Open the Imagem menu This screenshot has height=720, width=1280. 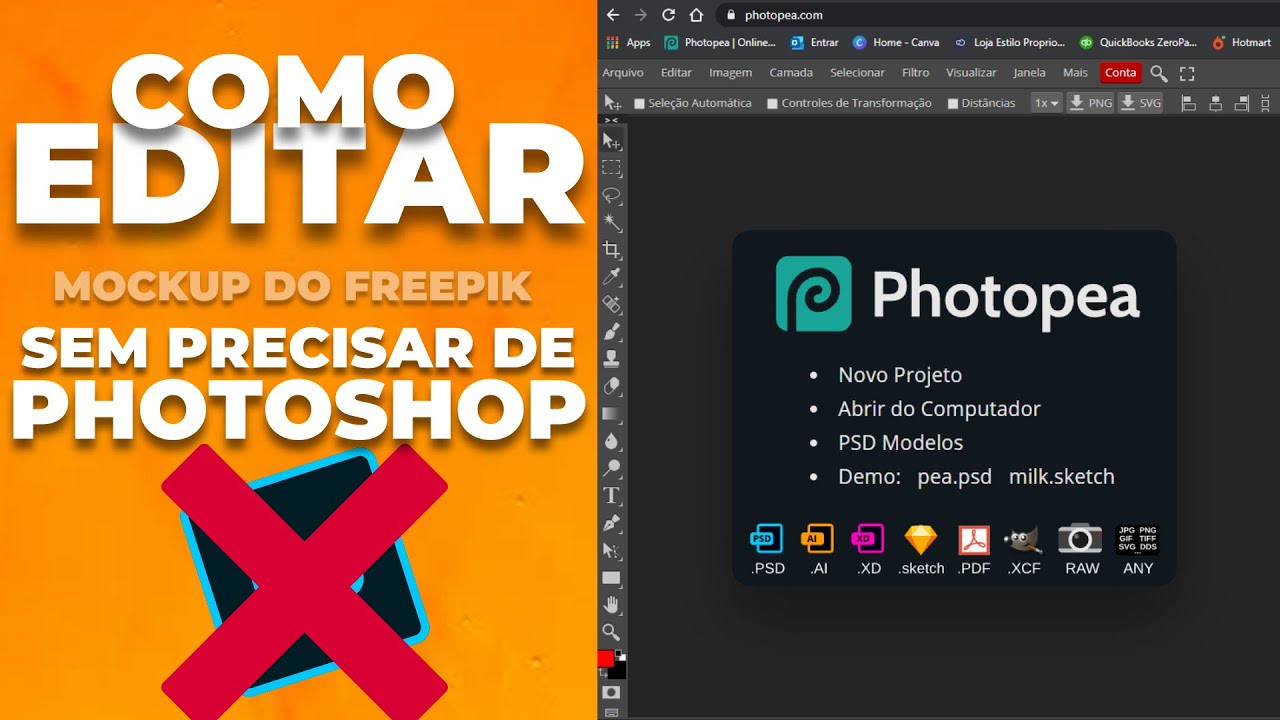[x=731, y=73]
